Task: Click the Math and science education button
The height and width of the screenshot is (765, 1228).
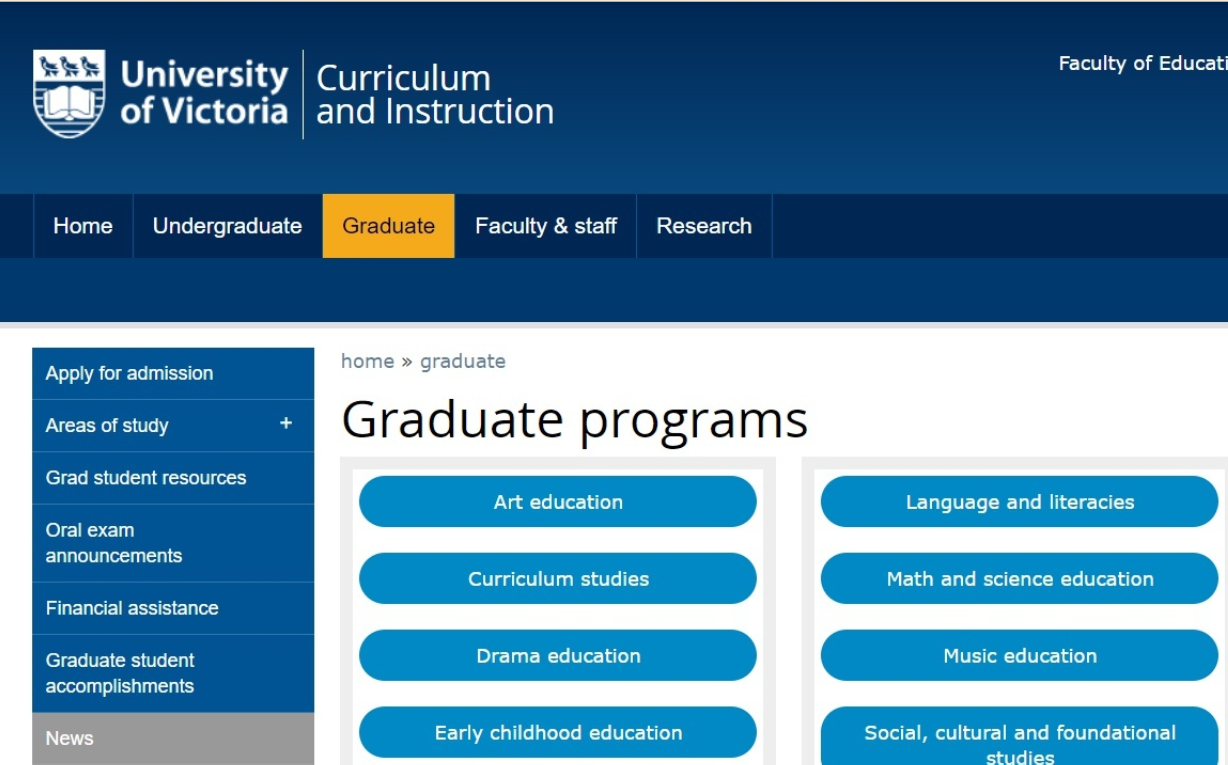Action: tap(1019, 579)
